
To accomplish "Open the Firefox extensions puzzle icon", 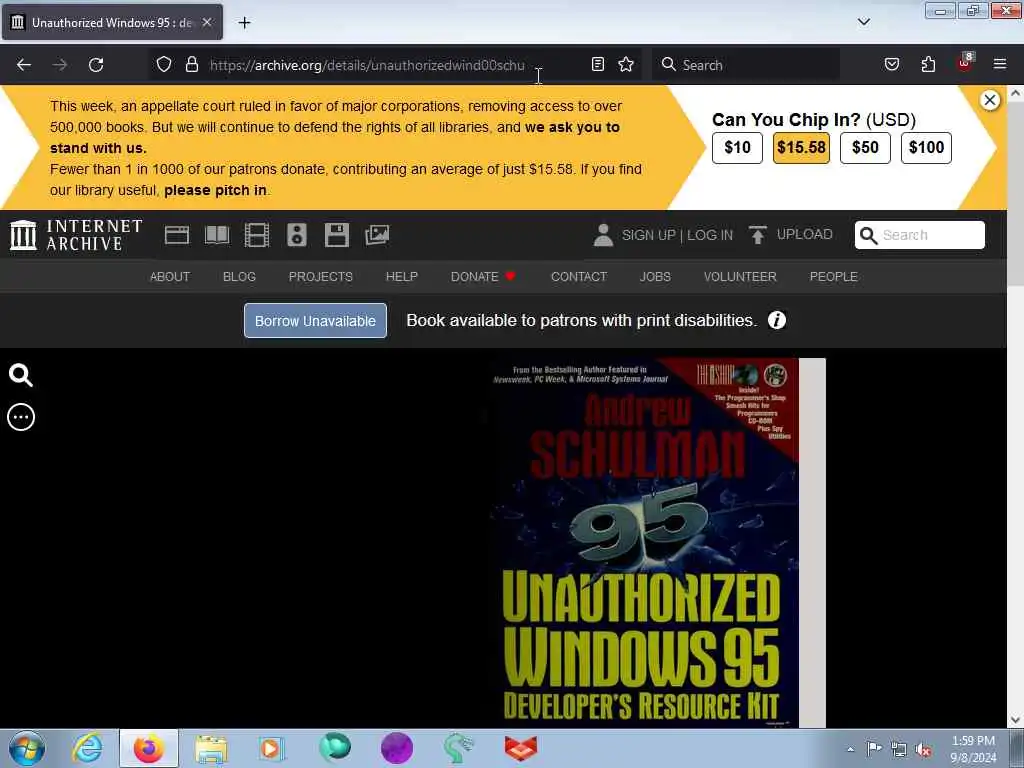I will tap(928, 64).
